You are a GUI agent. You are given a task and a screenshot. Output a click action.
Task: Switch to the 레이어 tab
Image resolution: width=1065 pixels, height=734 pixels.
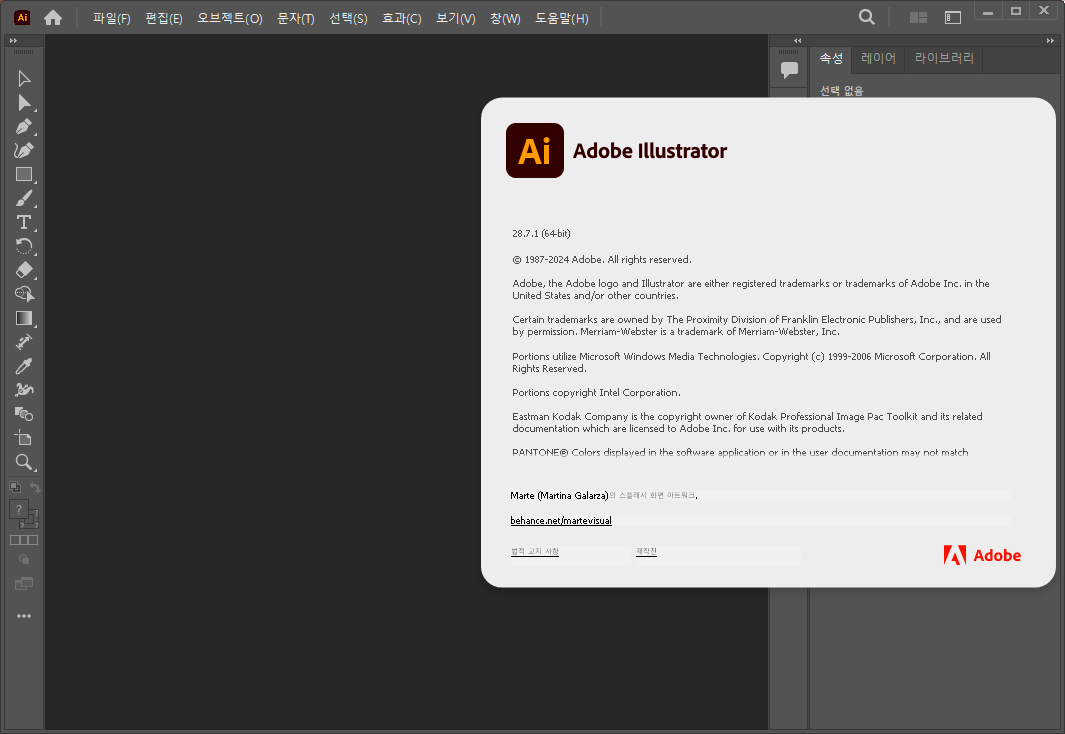[x=878, y=58]
